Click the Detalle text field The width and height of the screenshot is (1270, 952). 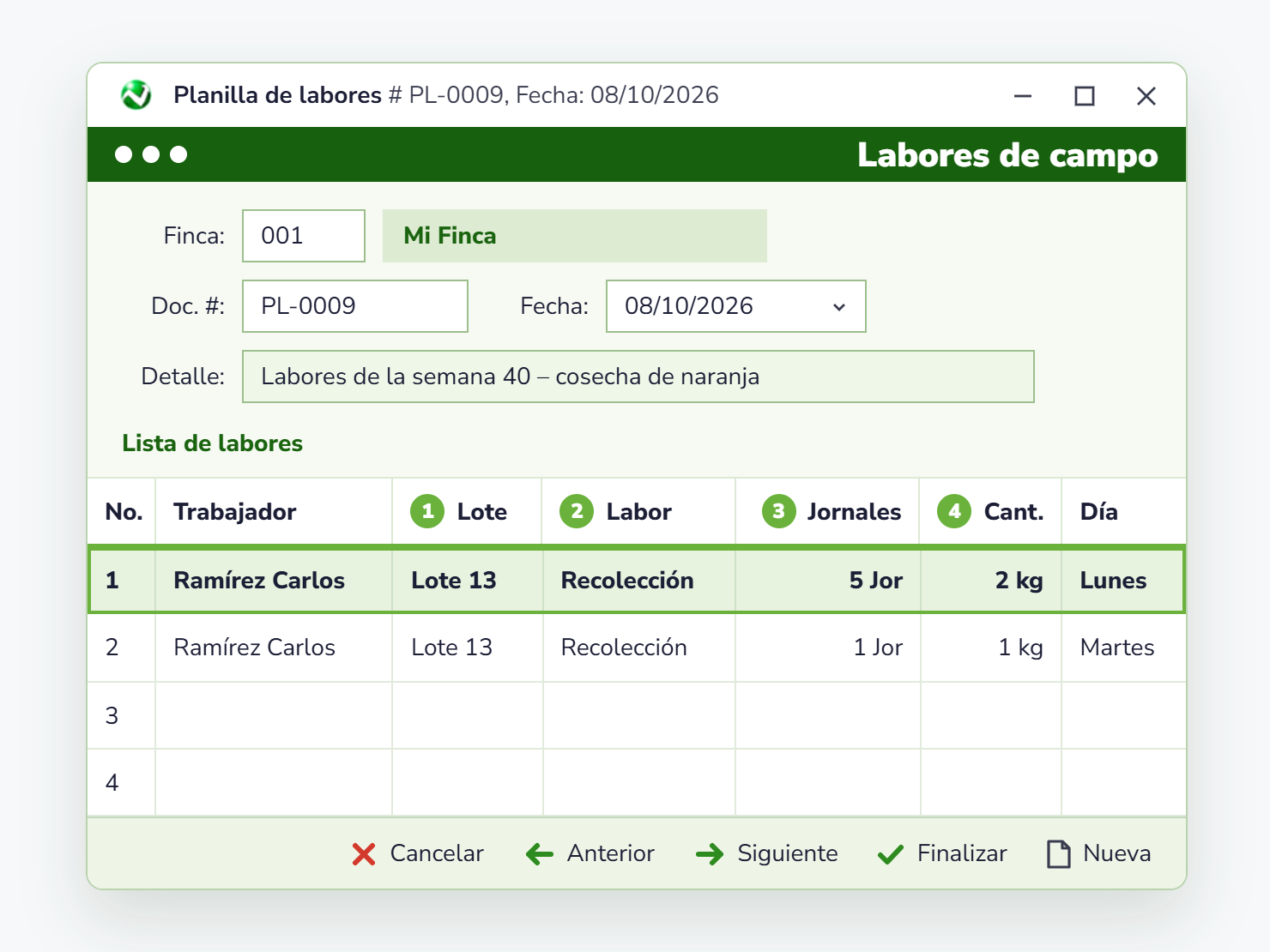pos(638,377)
